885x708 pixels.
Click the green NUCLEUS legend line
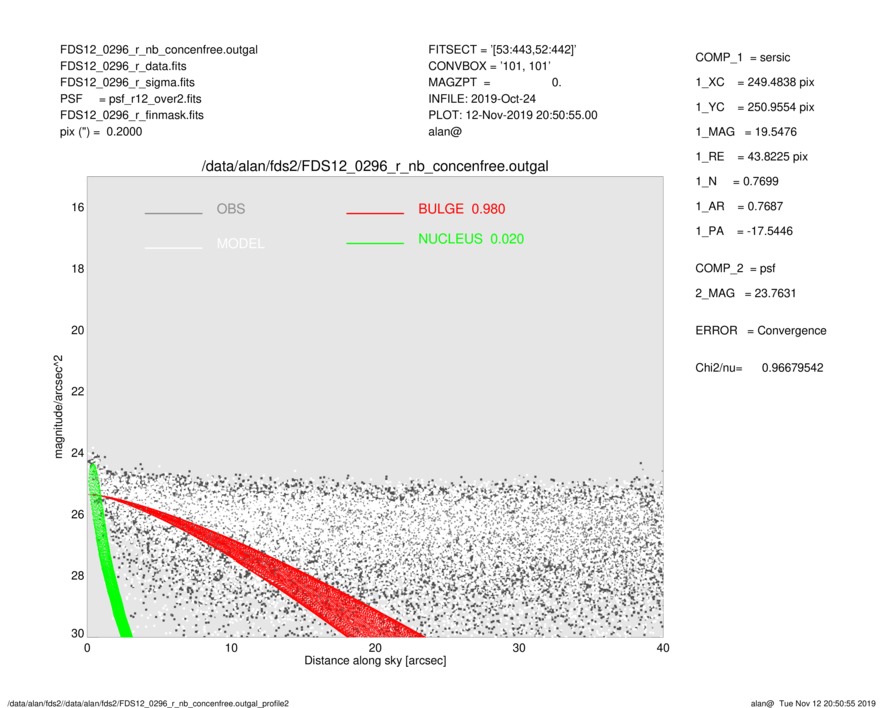[375, 243]
